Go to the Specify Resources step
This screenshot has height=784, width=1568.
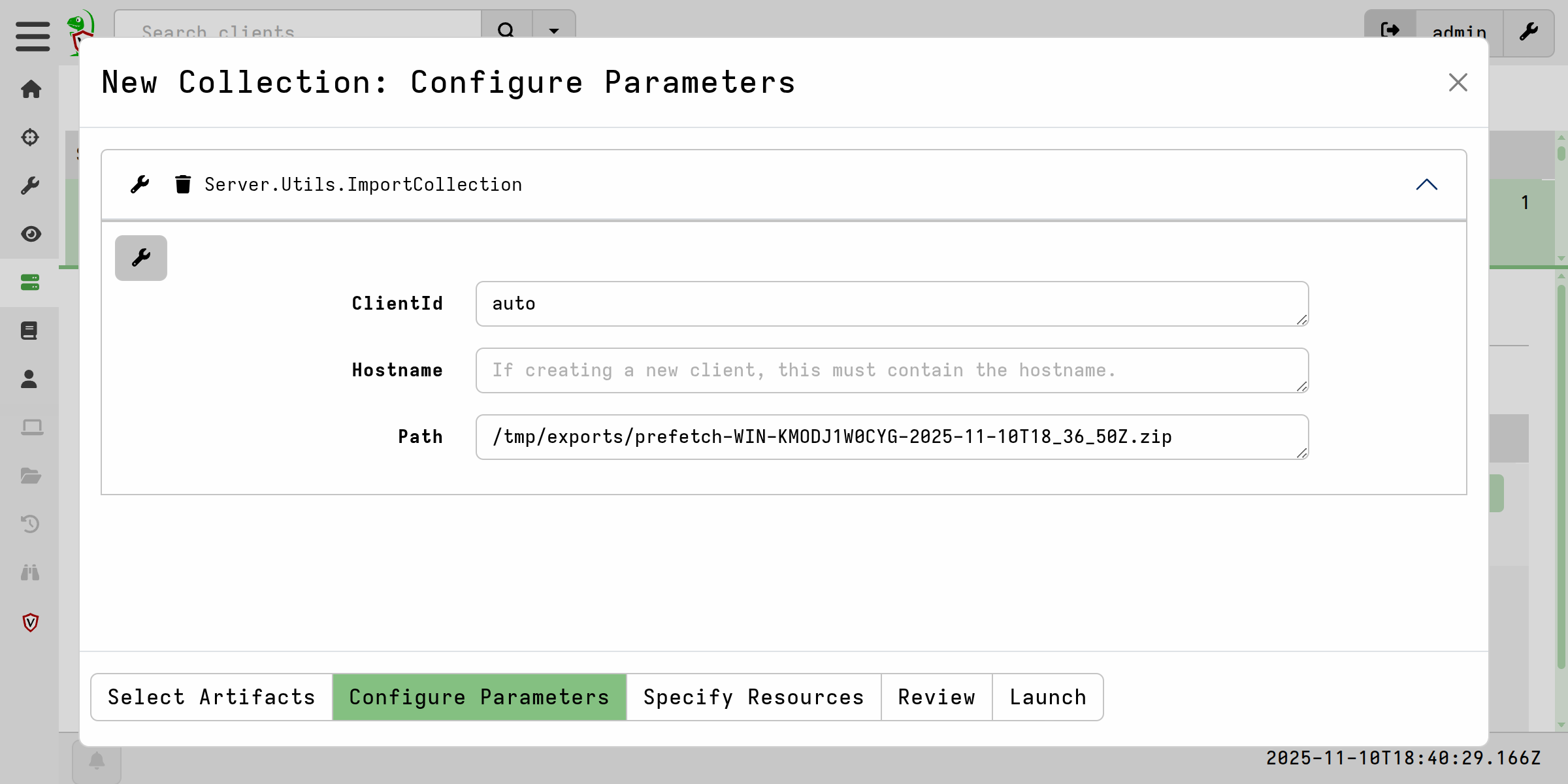coord(753,696)
